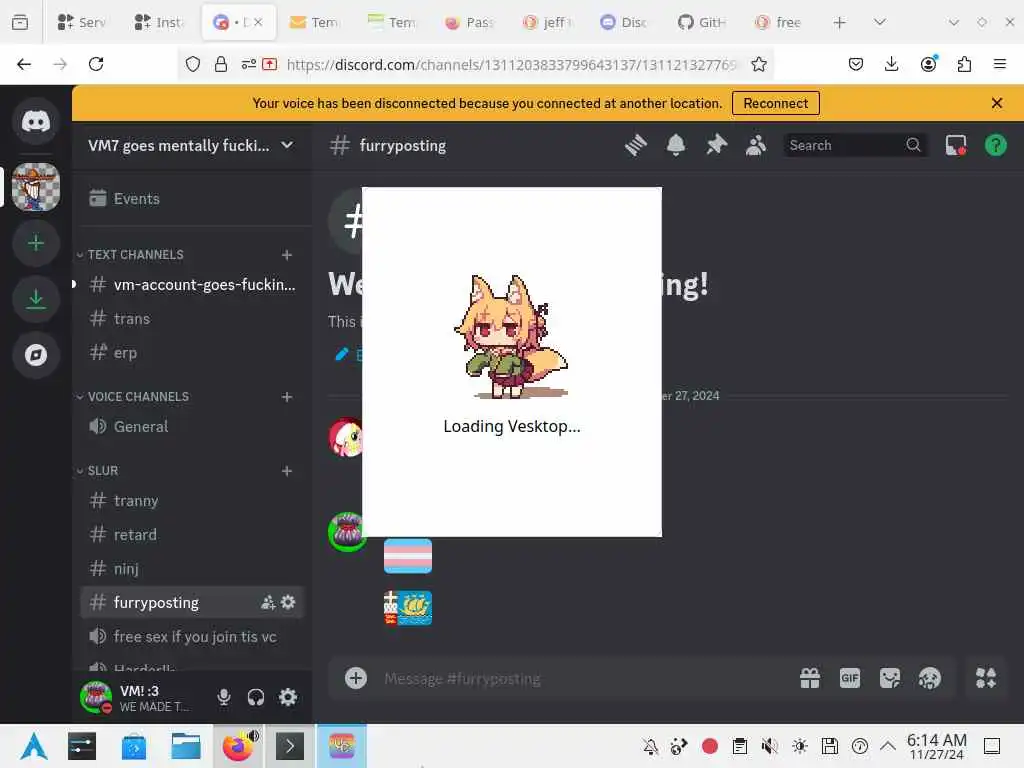Open the ninj channel
The height and width of the screenshot is (768, 1024).
(x=192, y=569)
